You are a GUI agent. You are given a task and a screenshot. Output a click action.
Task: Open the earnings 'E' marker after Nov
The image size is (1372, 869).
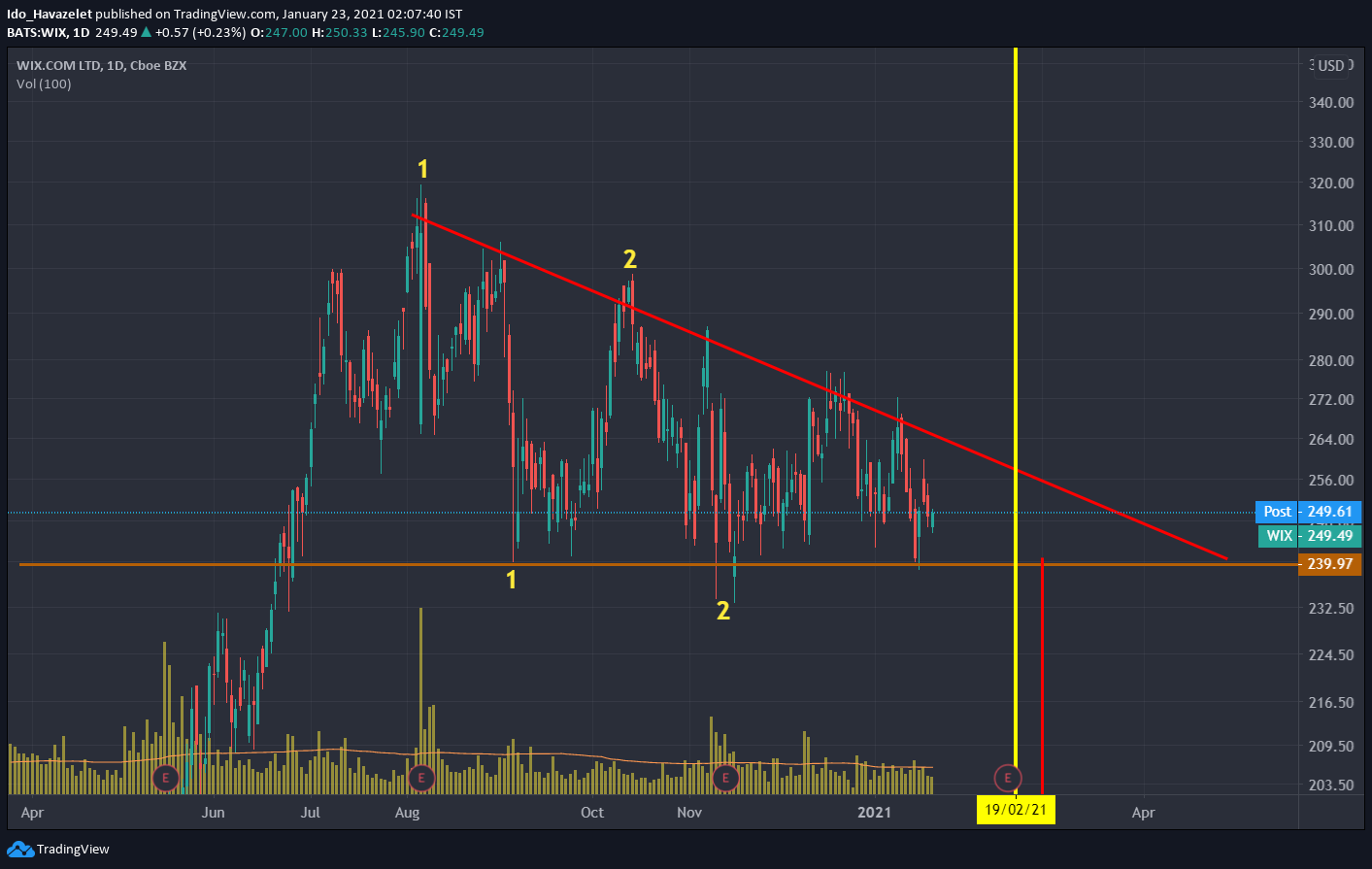[x=724, y=778]
